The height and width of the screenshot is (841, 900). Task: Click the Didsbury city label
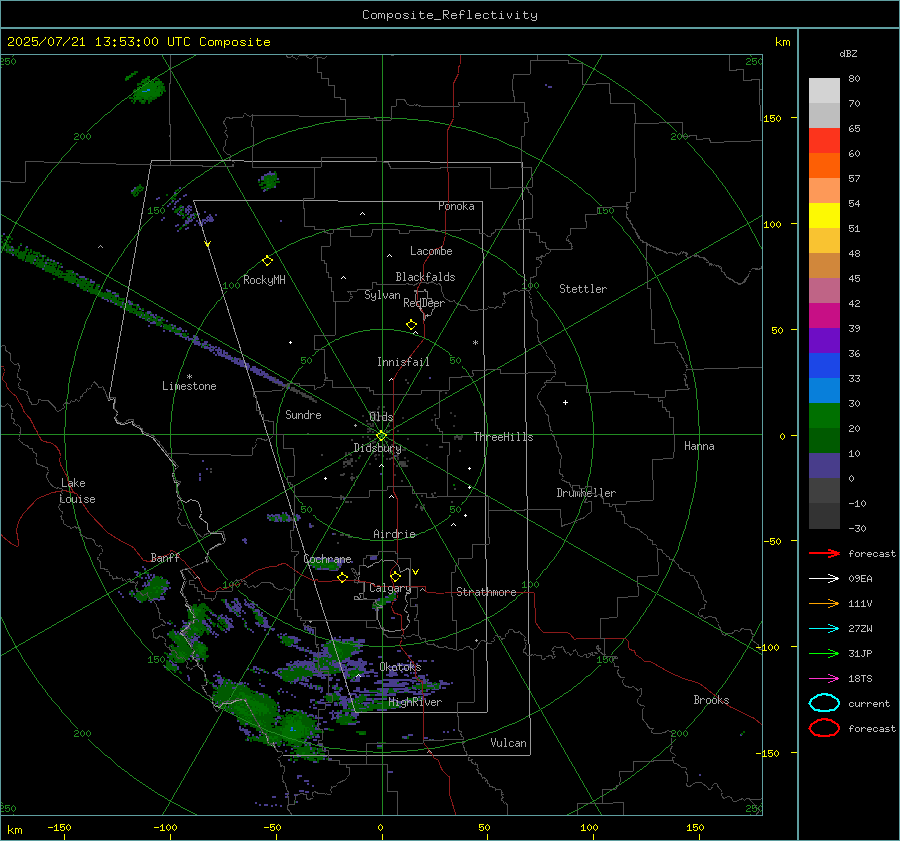pos(377,448)
